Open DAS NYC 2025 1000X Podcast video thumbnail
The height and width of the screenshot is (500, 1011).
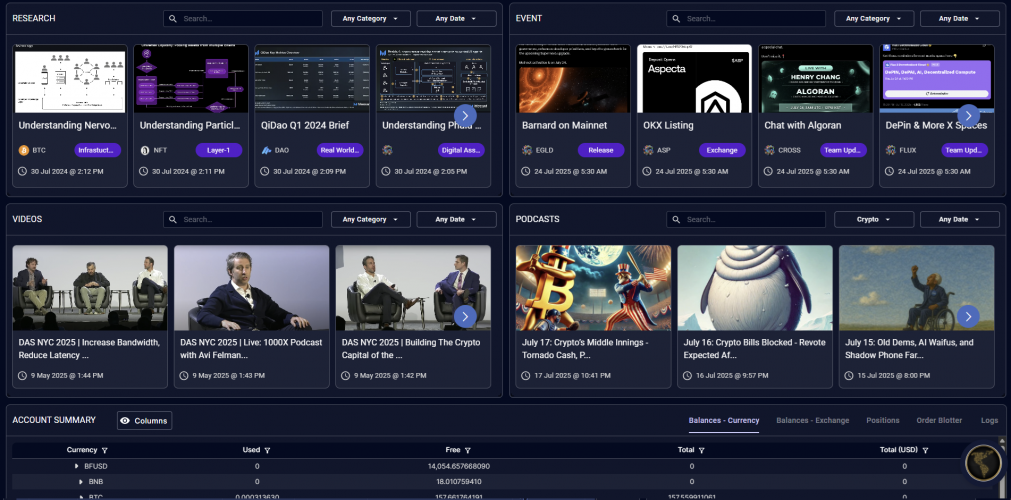pyautogui.click(x=251, y=288)
